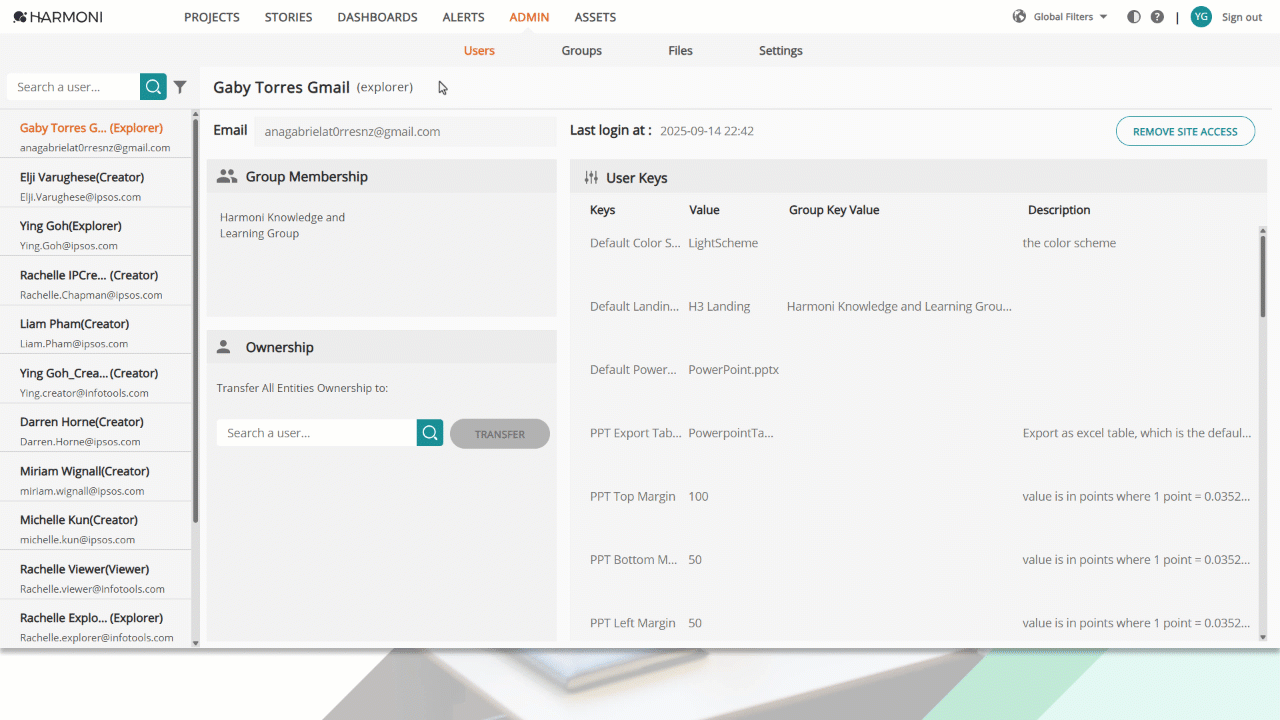Open the help question mark icon
The image size is (1280, 720).
point(1157,17)
